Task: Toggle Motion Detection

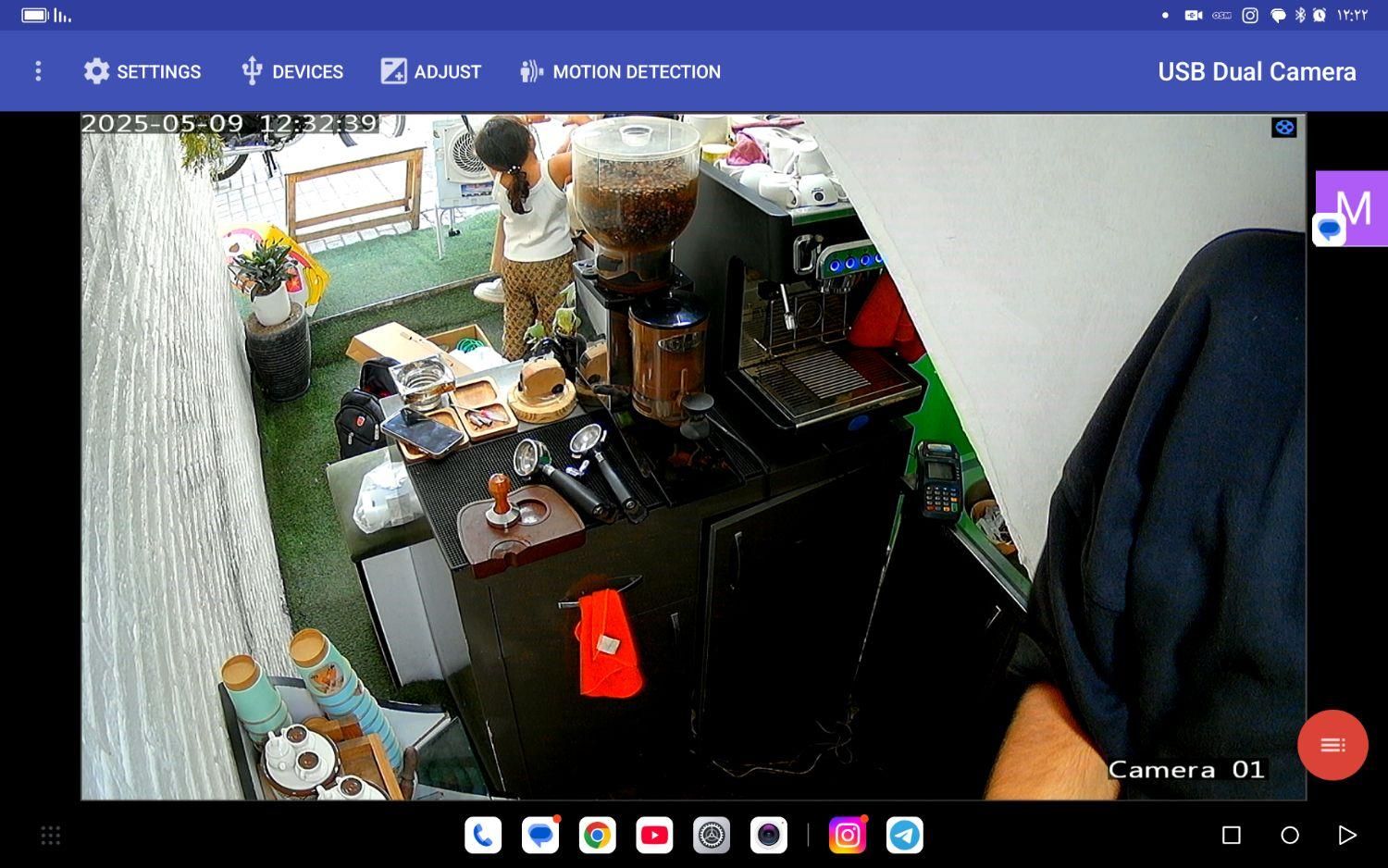Action: coord(620,71)
